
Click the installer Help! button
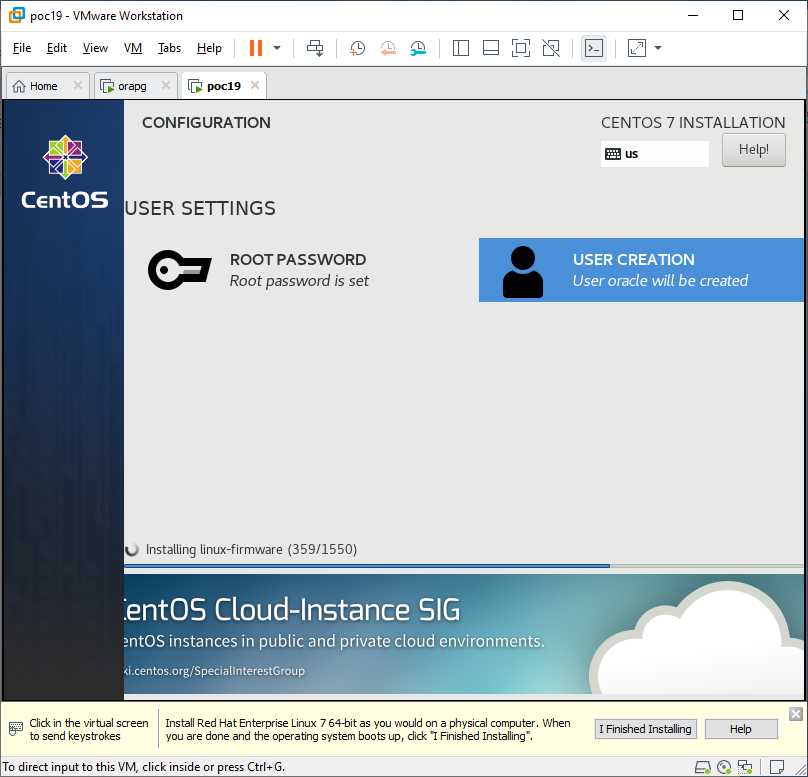pos(753,150)
